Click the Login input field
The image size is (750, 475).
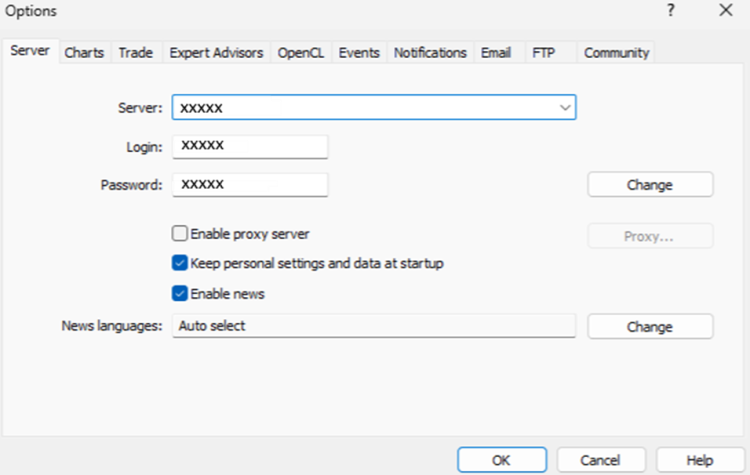point(250,147)
